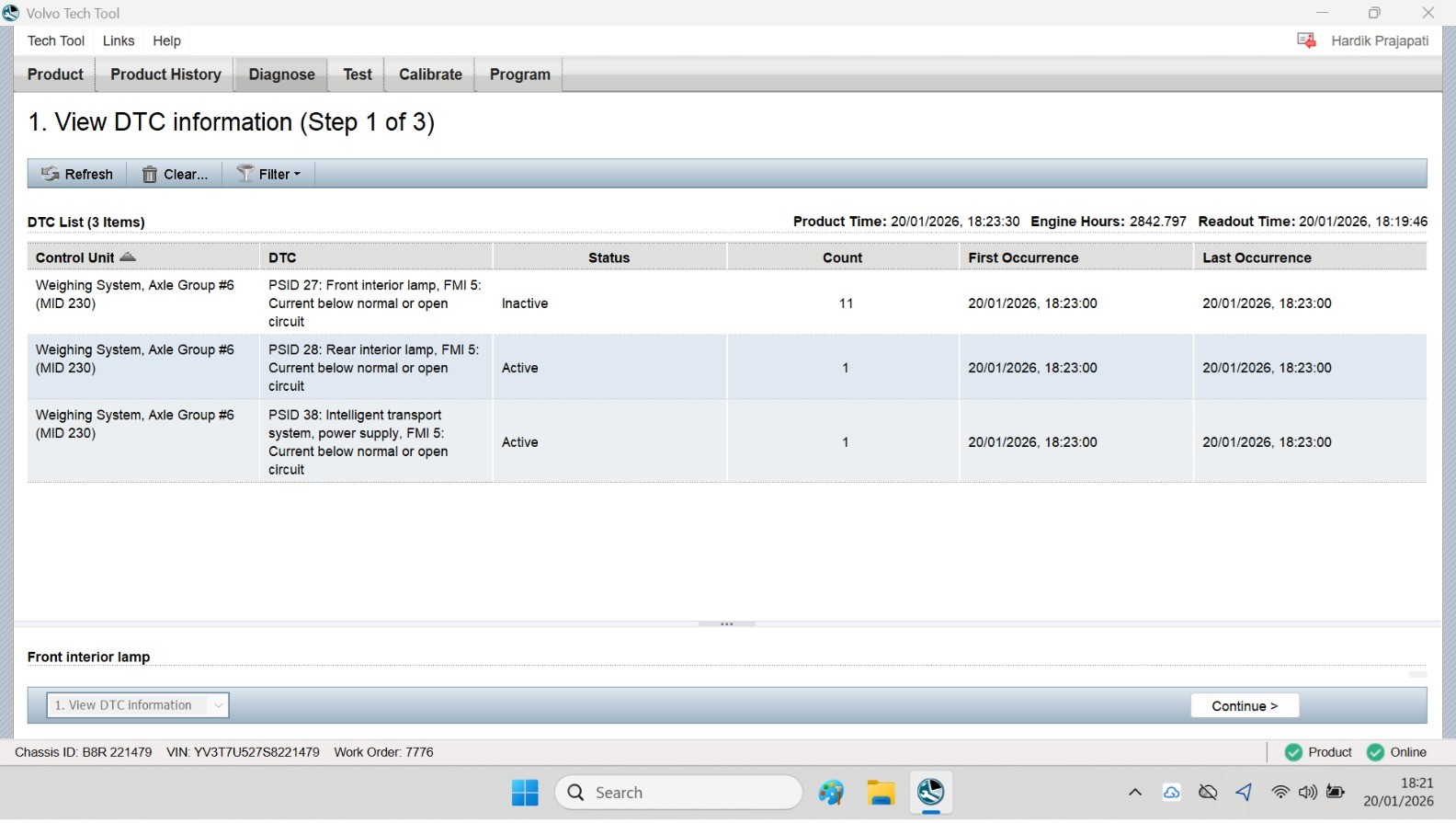Click the Refresh icon in the DTC toolbar
The width and height of the screenshot is (1456, 823).
tap(50, 174)
